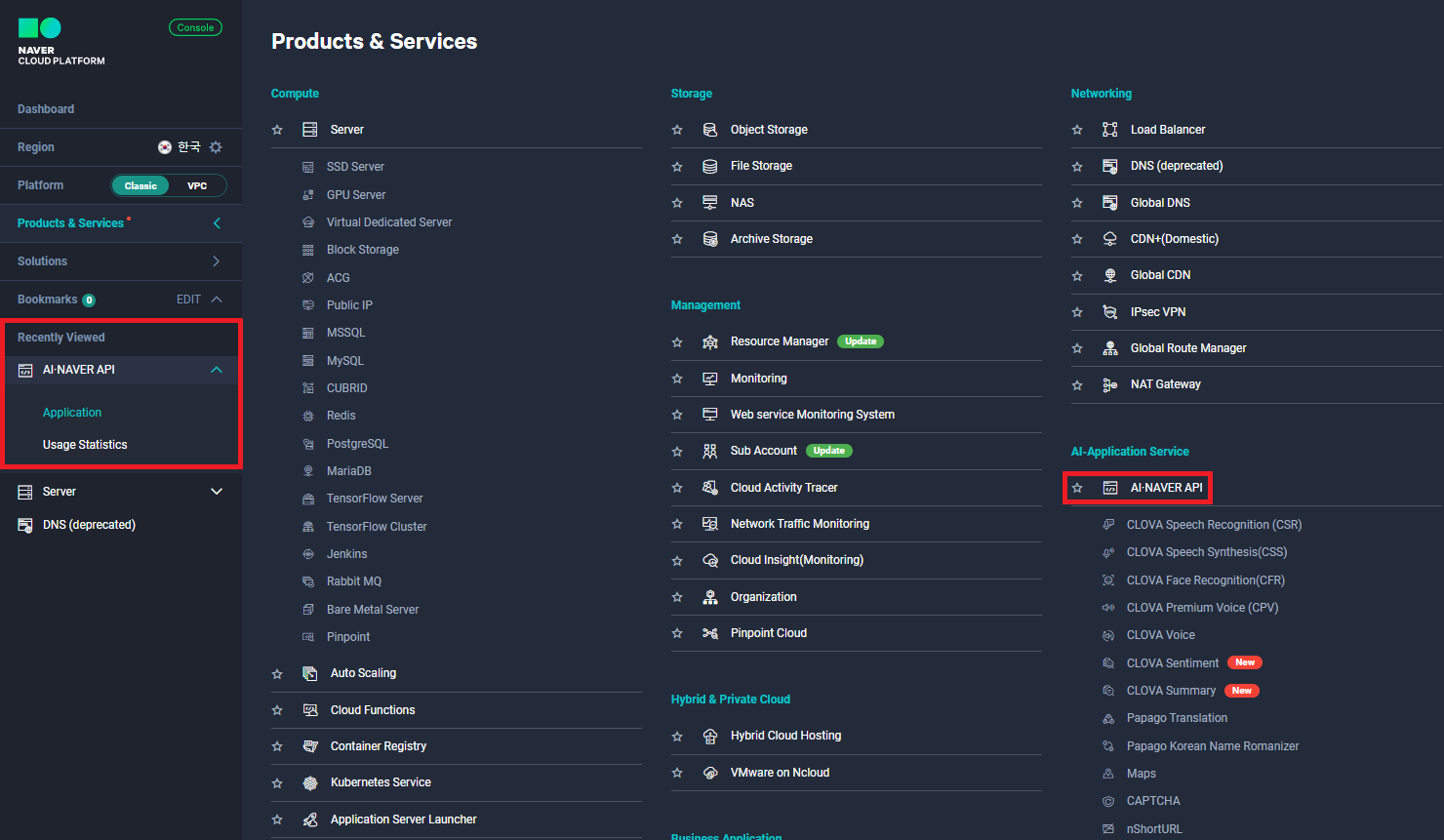Viewport: 1444px width, 840px height.
Task: Open DNS (deprecated) in sidebar
Action: [89, 525]
